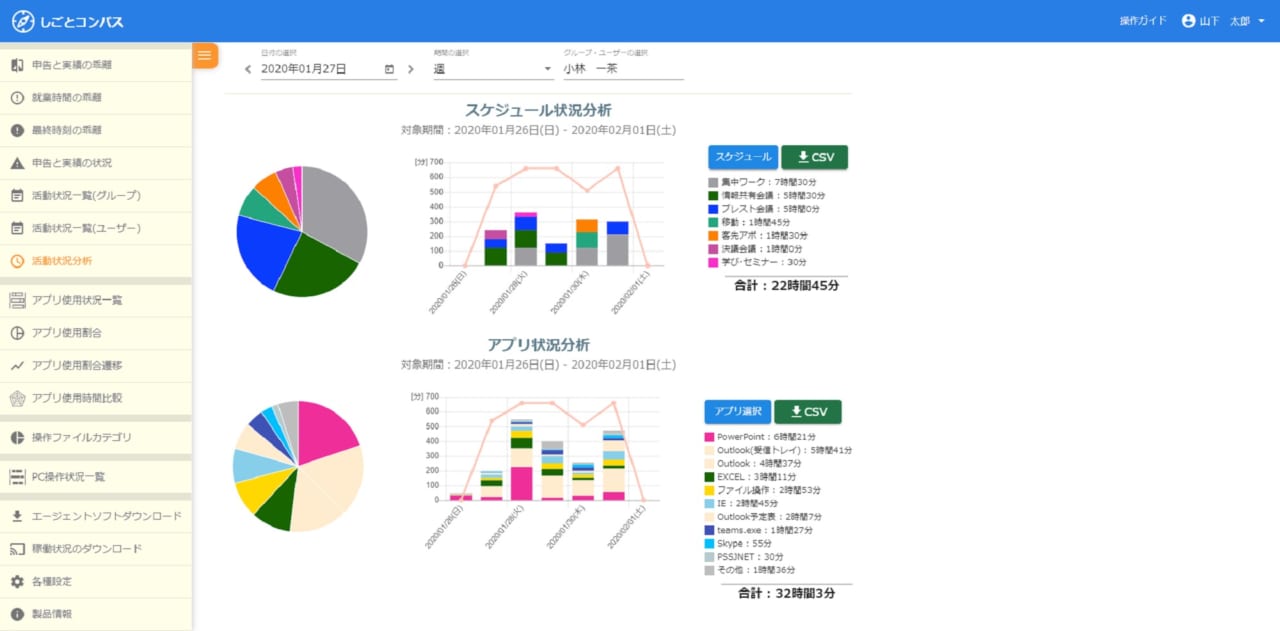Click the アプリ使用時間比較 pentagon icon
Screen dimensions: 1280x631
(17, 398)
